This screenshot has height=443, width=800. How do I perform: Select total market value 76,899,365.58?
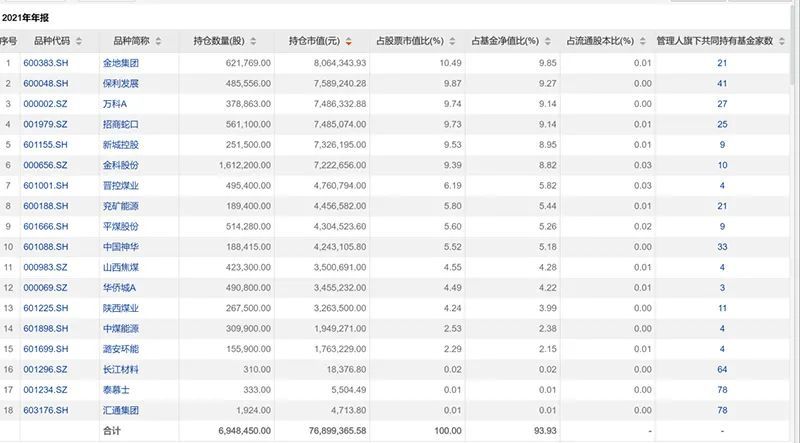[x=337, y=431]
